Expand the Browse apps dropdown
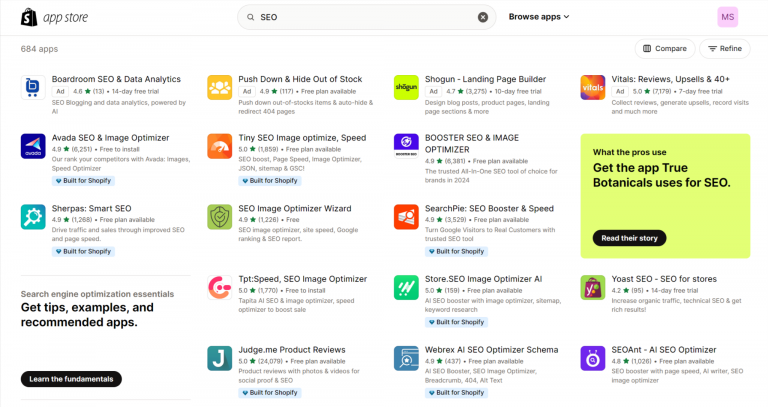 (539, 17)
